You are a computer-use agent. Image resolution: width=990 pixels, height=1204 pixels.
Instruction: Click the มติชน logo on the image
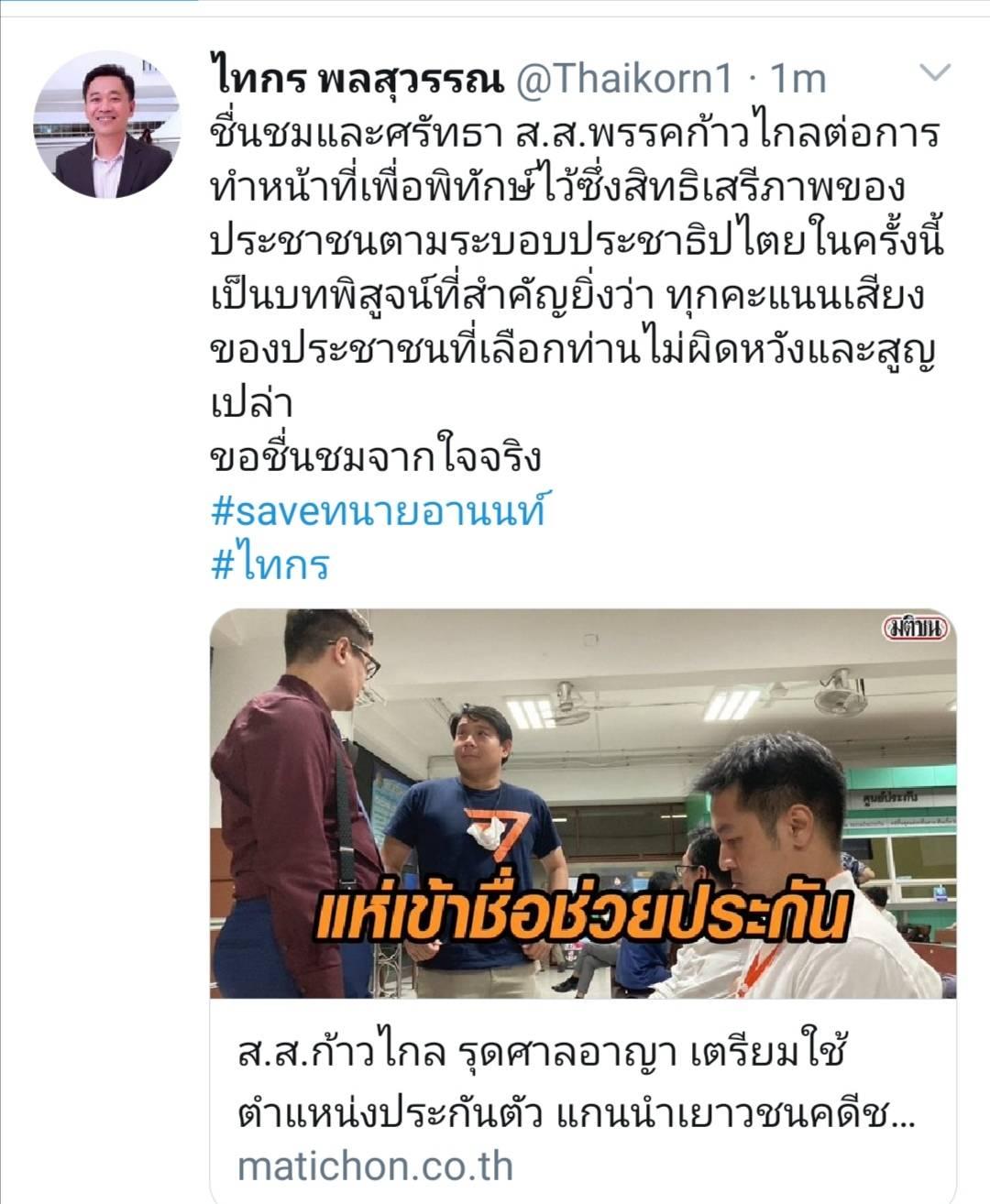click(x=916, y=629)
